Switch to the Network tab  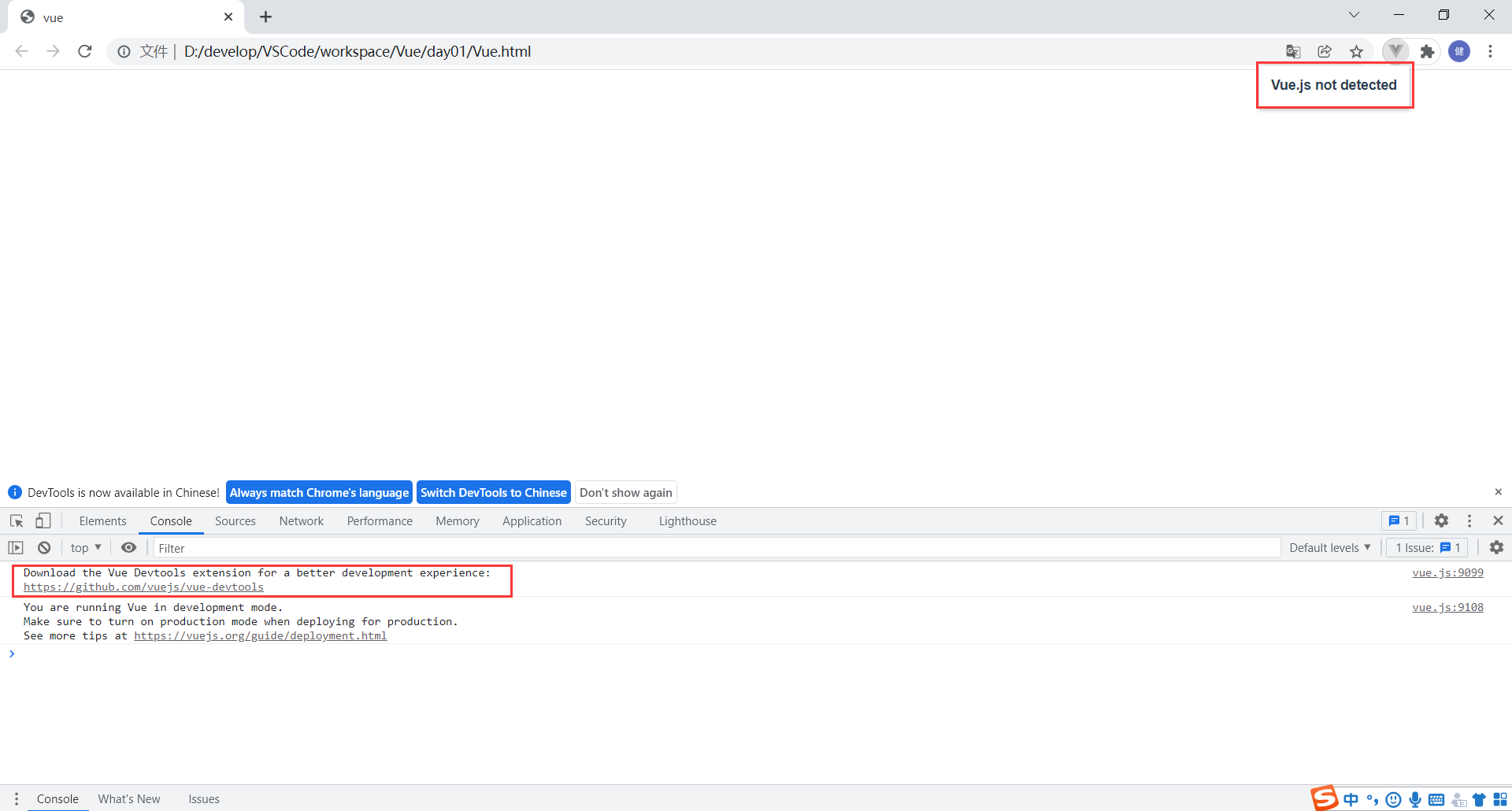pyautogui.click(x=302, y=521)
